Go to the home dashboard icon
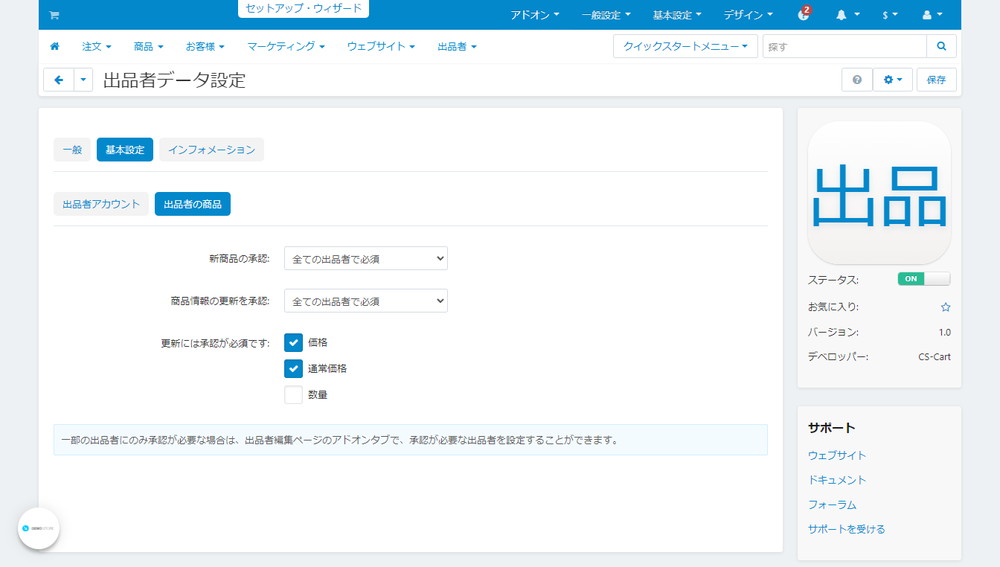The image size is (1000, 567). [x=55, y=46]
